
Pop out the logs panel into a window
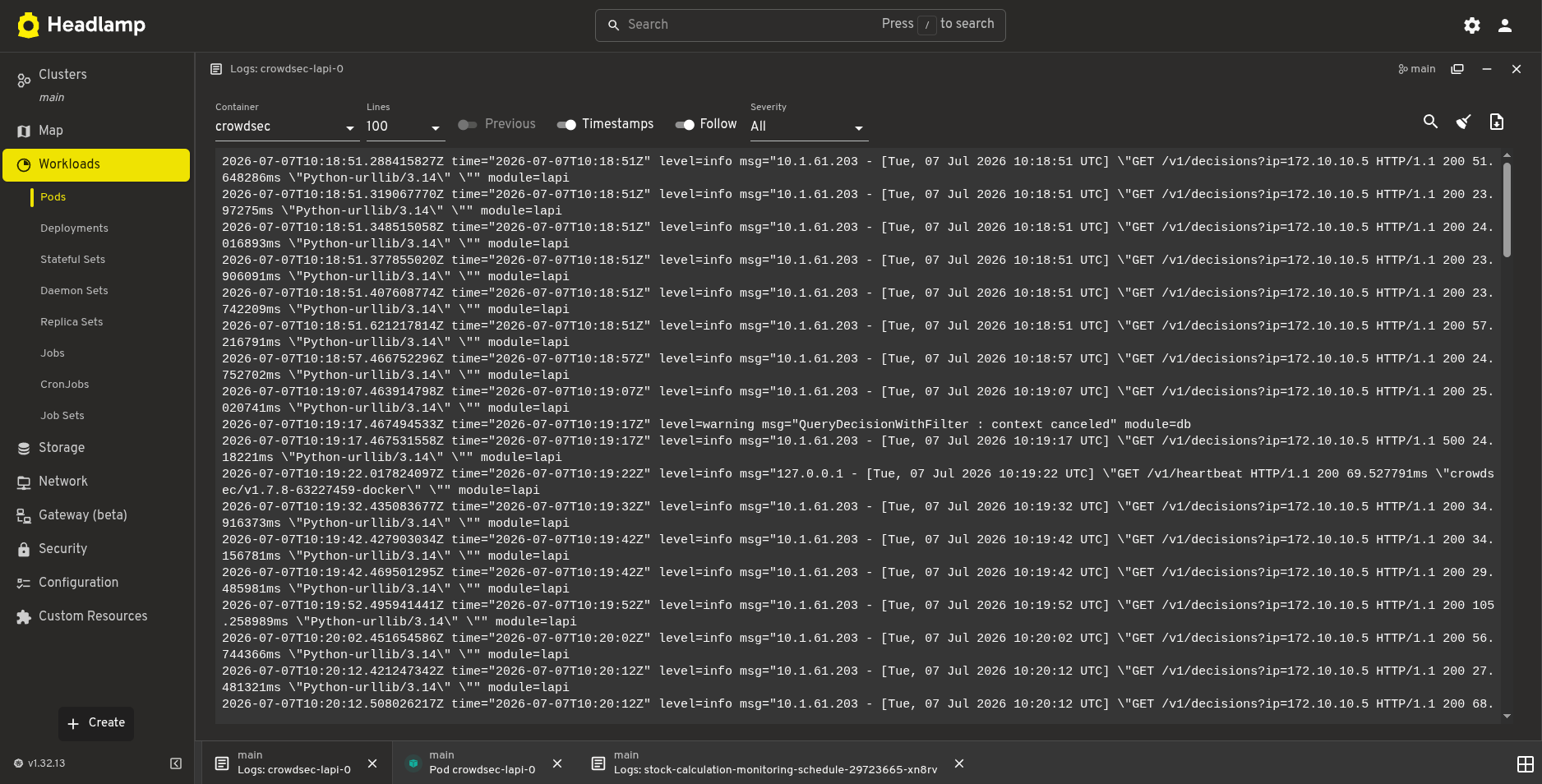(x=1457, y=69)
